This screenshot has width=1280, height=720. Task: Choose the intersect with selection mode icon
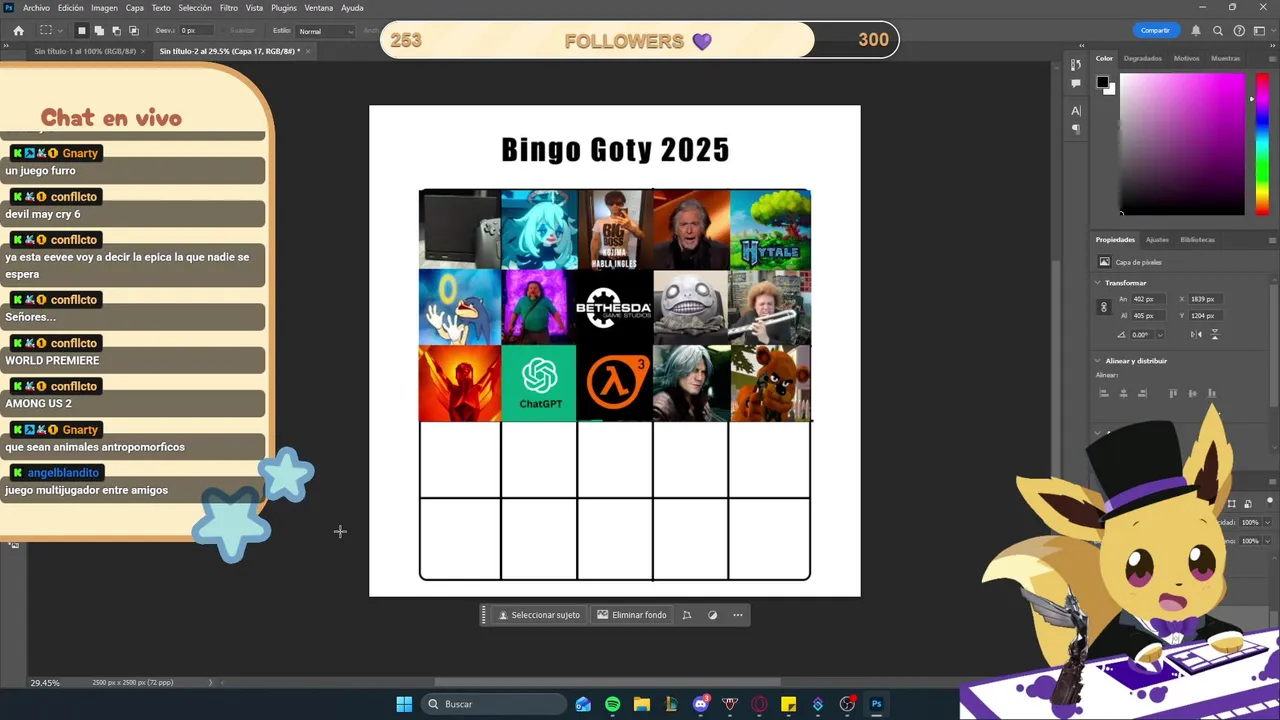pos(133,31)
